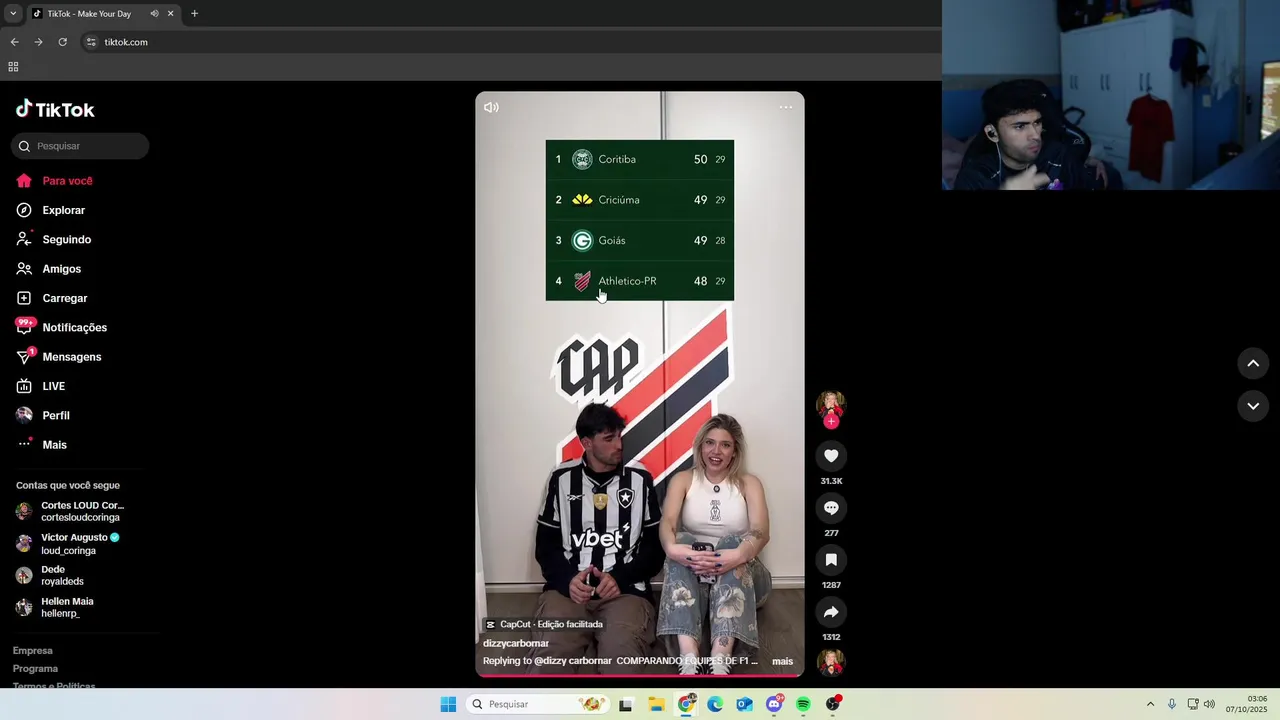
Task: Open File Explorer from the taskbar
Action: click(x=656, y=704)
